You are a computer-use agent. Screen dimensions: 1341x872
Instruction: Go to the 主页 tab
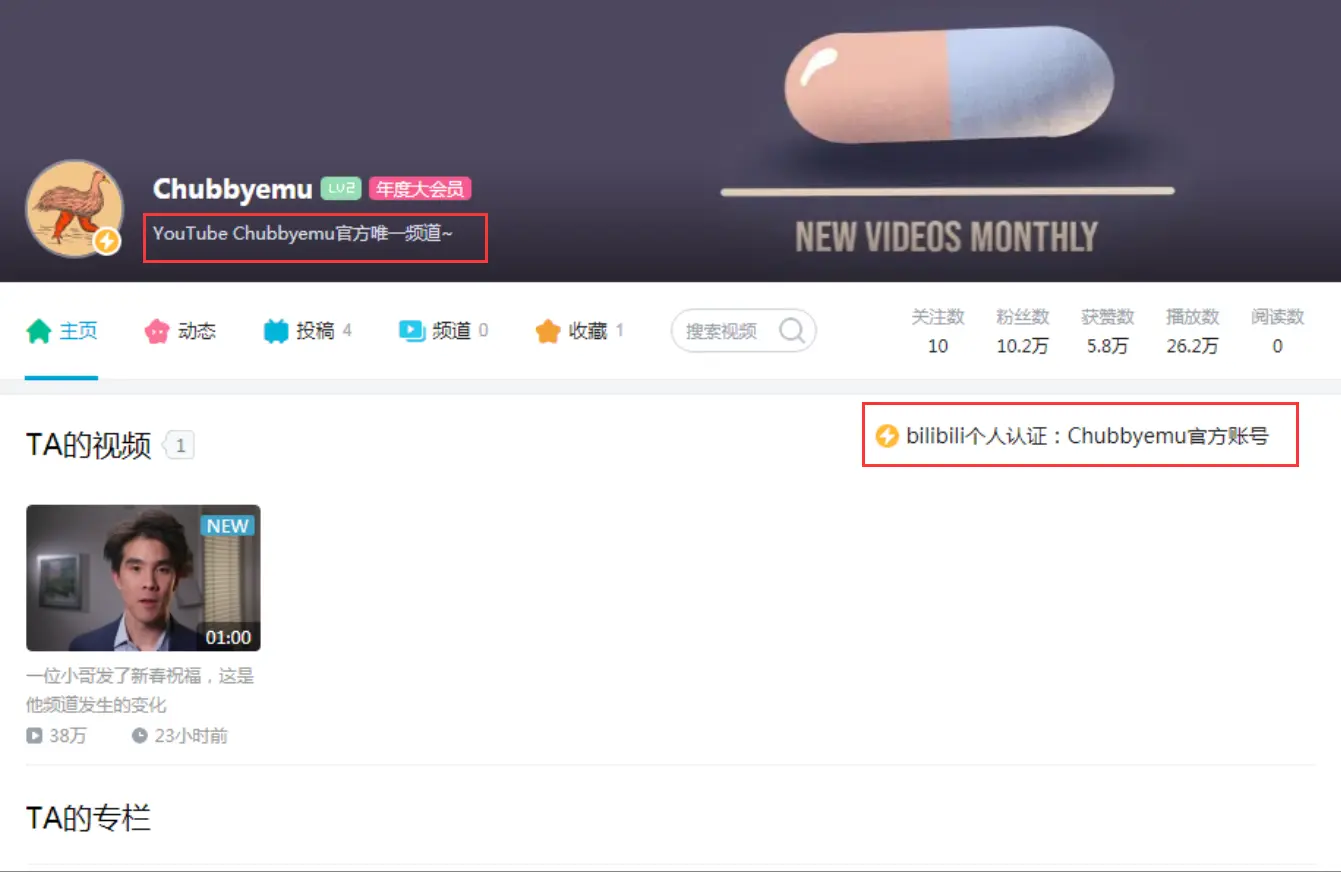point(61,331)
